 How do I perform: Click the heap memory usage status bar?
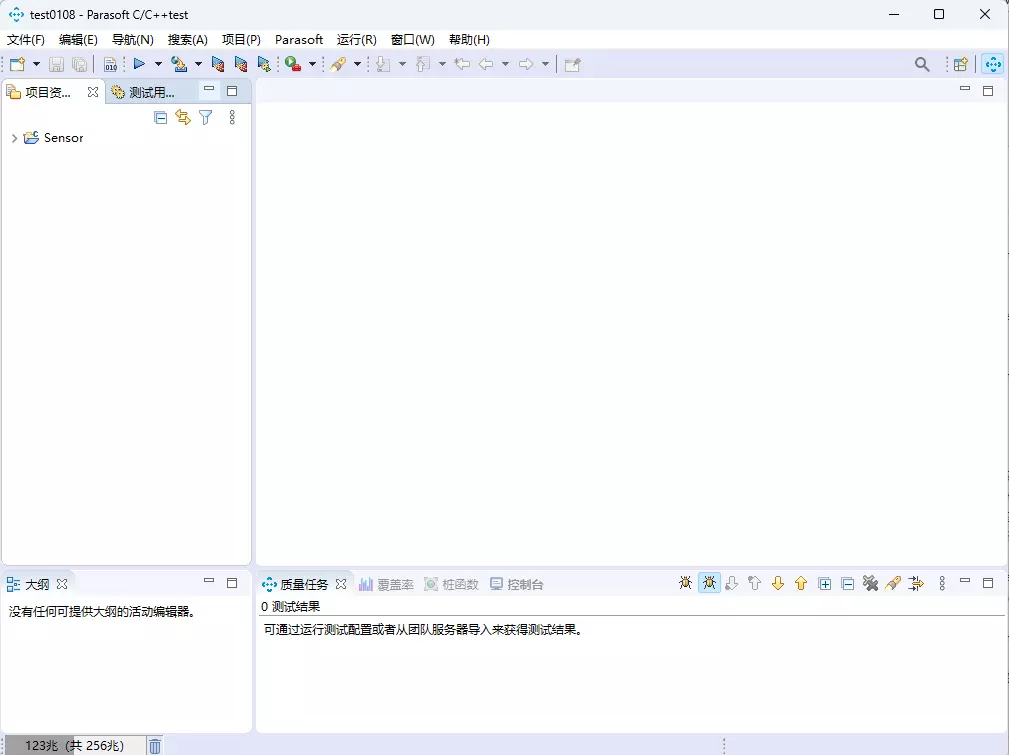click(x=74, y=745)
